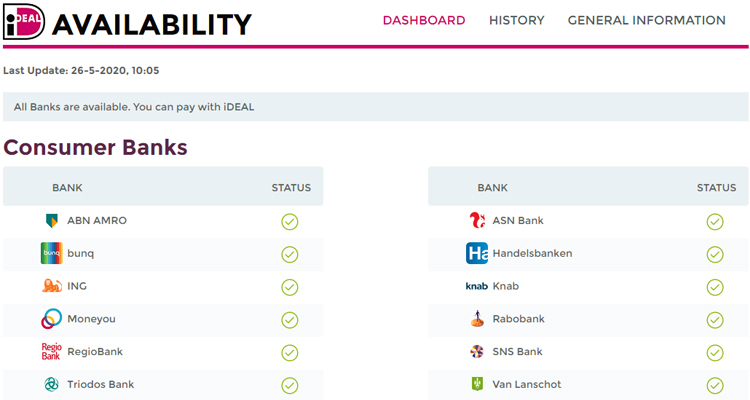Click the Consumer Banks heading
This screenshot has width=750, height=400.
point(95,147)
